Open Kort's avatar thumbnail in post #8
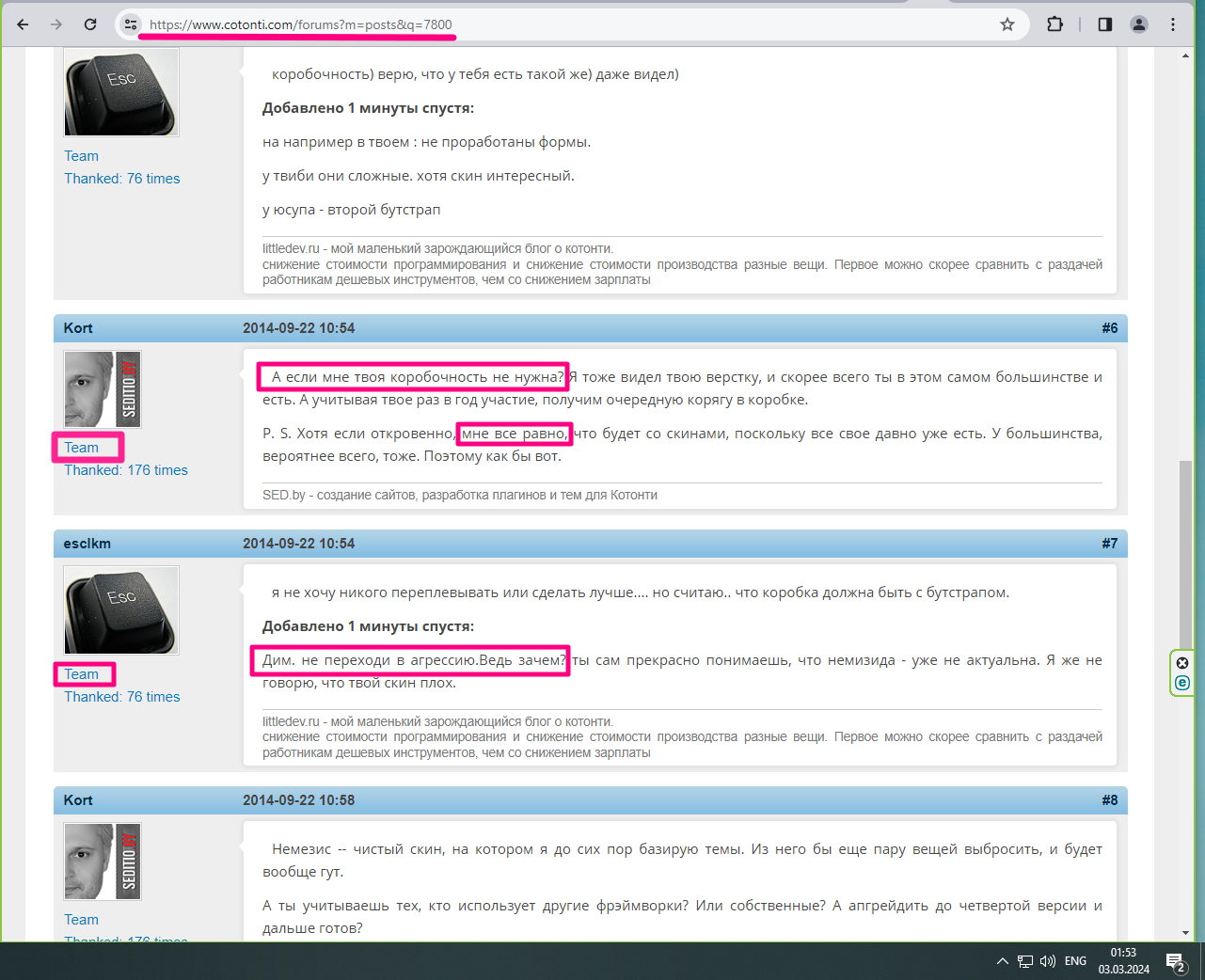This screenshot has width=1205, height=980. coord(103,861)
